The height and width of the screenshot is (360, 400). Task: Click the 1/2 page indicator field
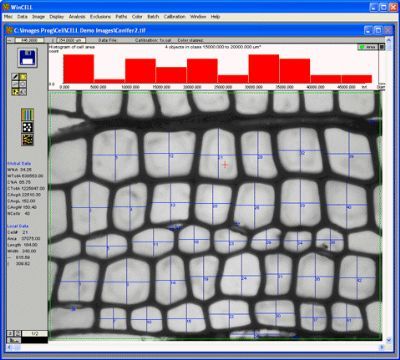click(x=35, y=334)
